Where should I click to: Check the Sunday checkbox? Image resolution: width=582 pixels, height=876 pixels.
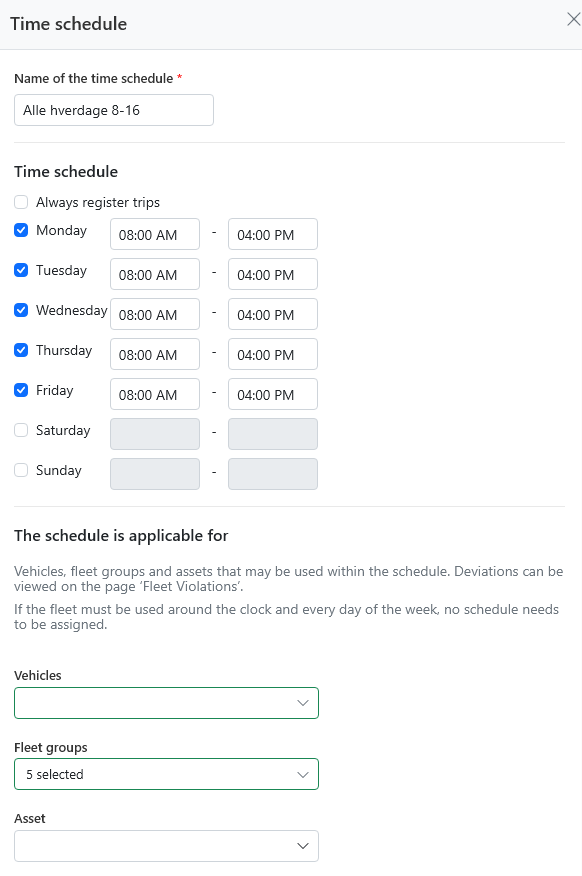pos(21,470)
